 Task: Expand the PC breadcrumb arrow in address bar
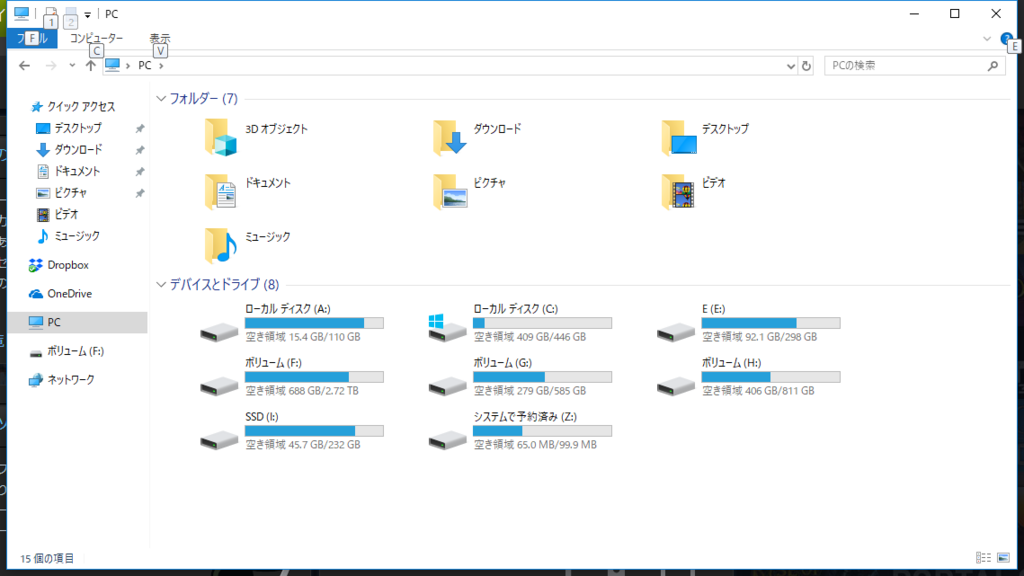[x=161, y=66]
